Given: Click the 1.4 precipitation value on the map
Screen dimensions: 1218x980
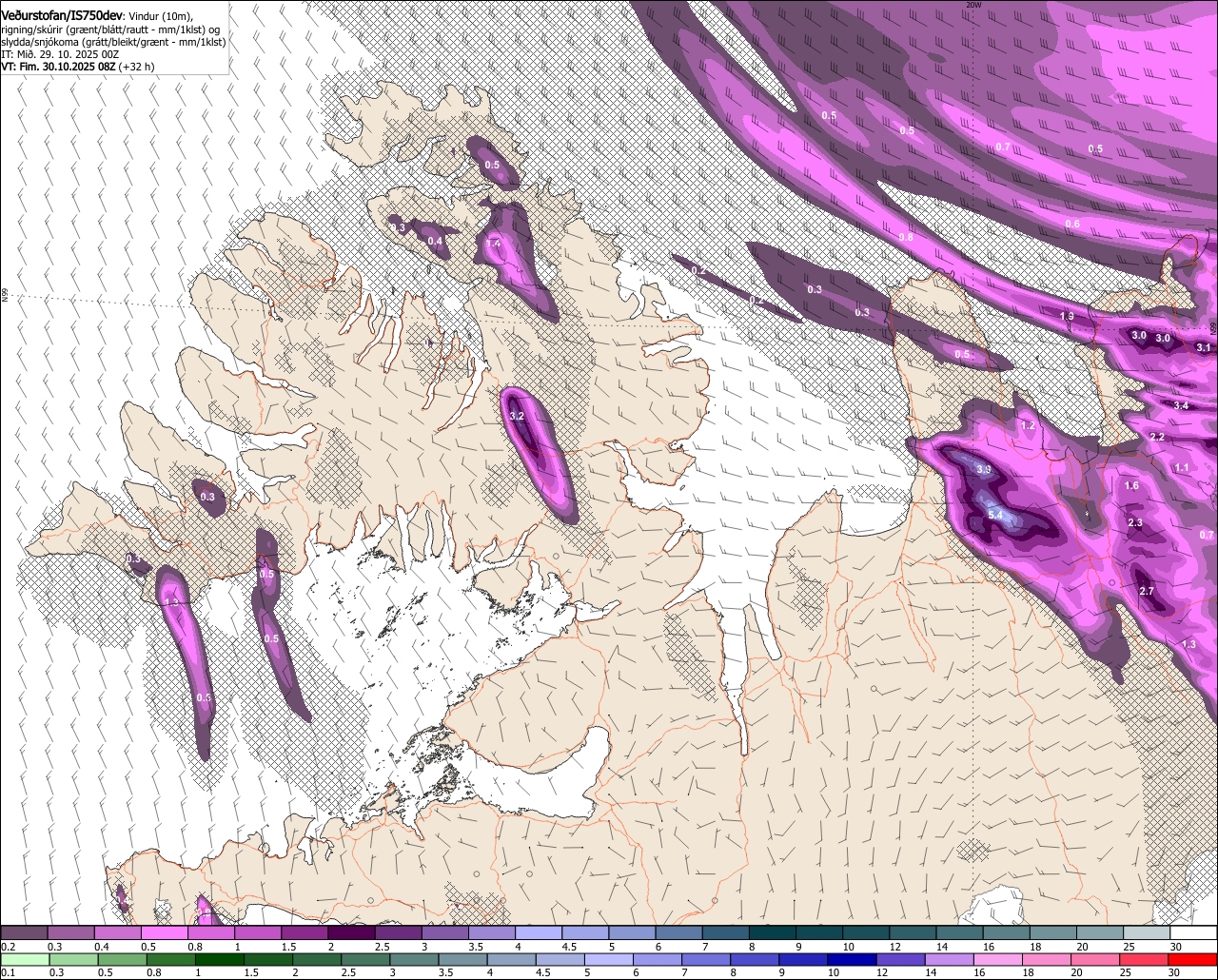Looking at the screenshot, I should click(x=493, y=244).
